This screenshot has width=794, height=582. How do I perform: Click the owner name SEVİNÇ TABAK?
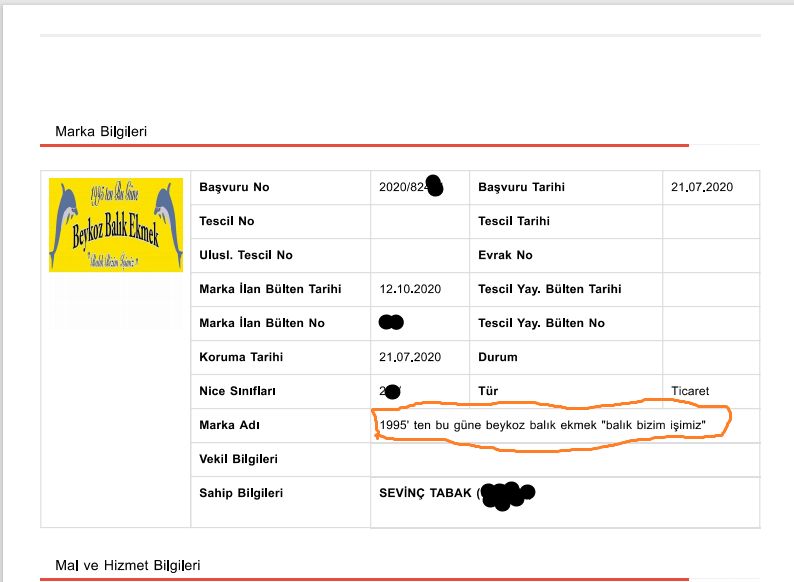tap(425, 492)
